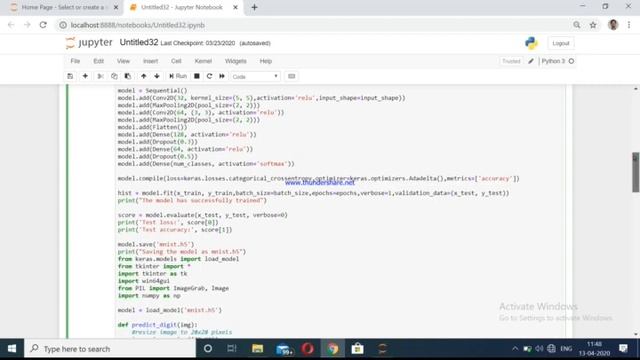Screen dimensions: 640x360
Task: Click the model.save('mnist.h5') line
Action: (x=156, y=244)
